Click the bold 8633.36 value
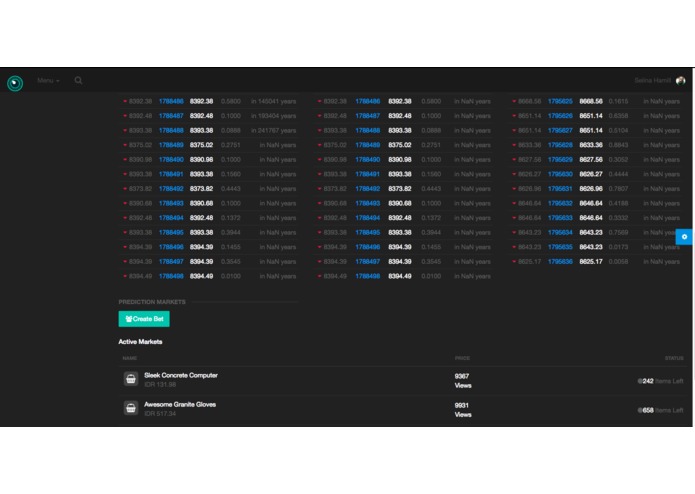695x494 pixels. tap(591, 145)
